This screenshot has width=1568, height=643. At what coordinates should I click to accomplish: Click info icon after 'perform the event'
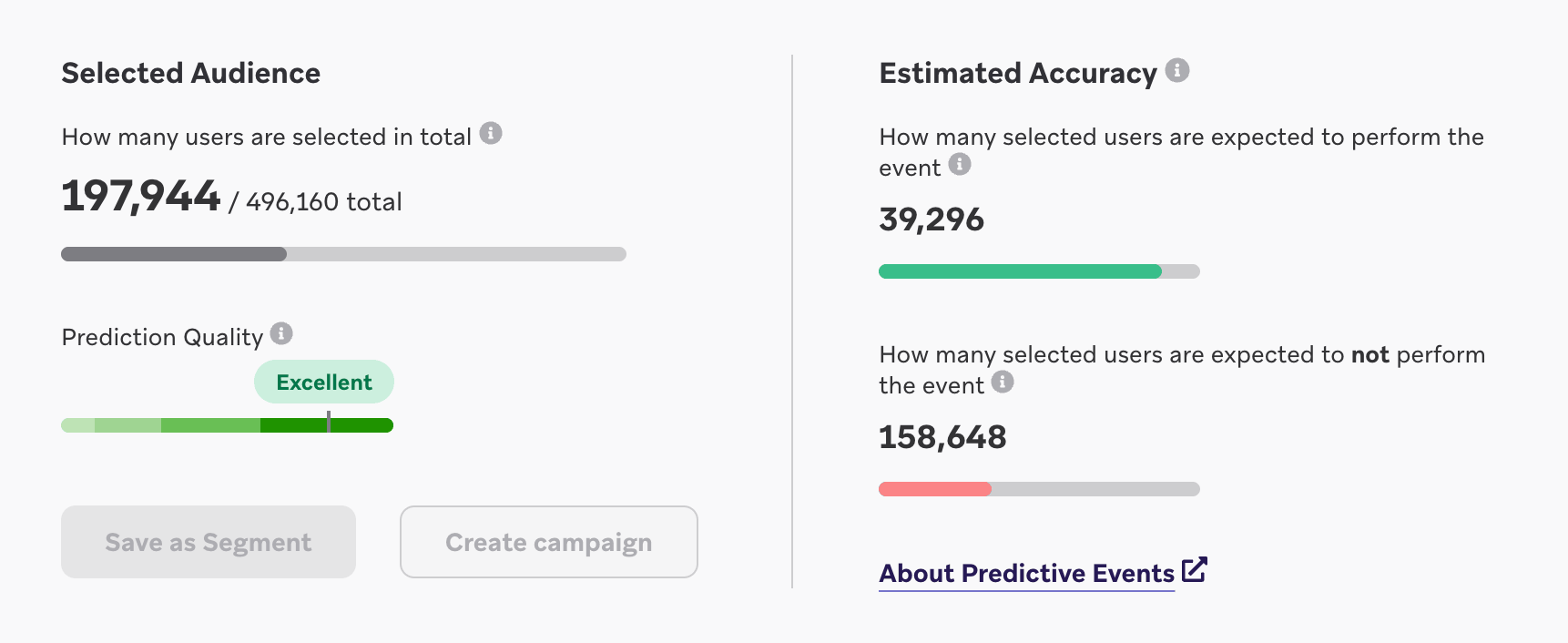tap(960, 164)
